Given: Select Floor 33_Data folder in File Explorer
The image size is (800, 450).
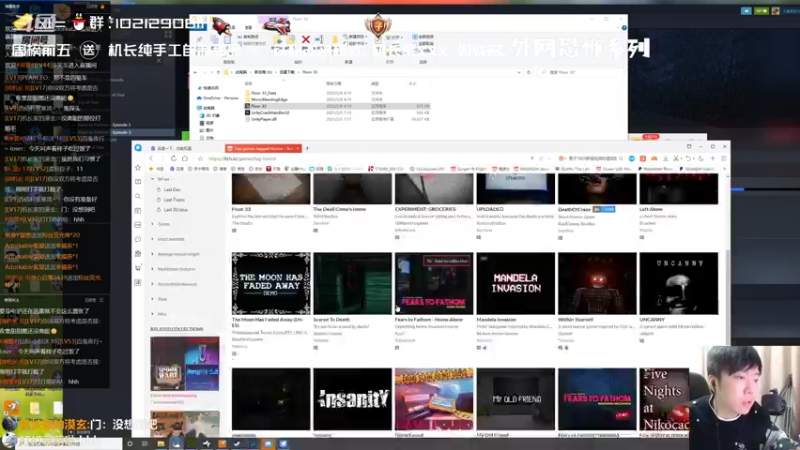Looking at the screenshot, I should tap(263, 93).
